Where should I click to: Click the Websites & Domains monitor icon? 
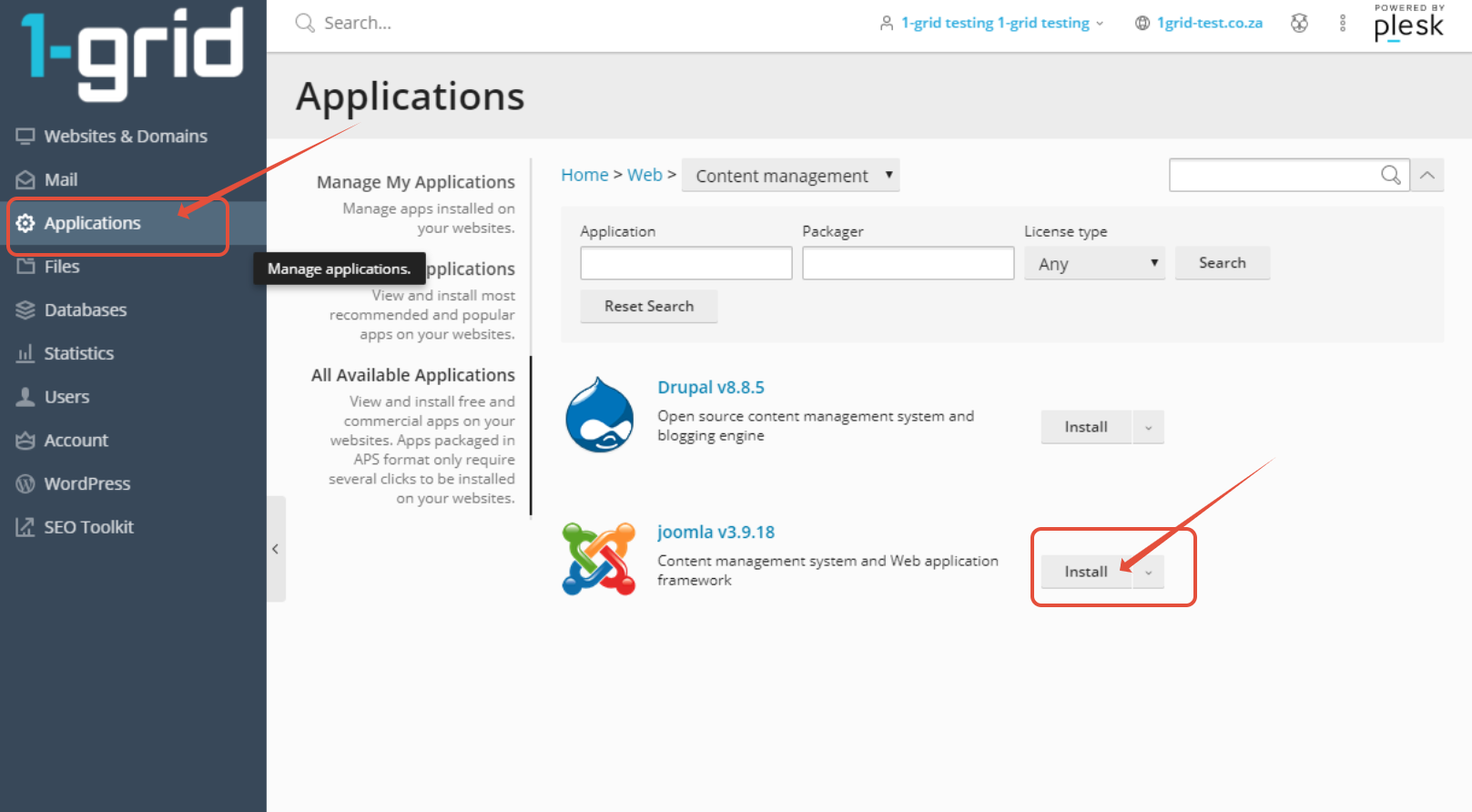(25, 137)
